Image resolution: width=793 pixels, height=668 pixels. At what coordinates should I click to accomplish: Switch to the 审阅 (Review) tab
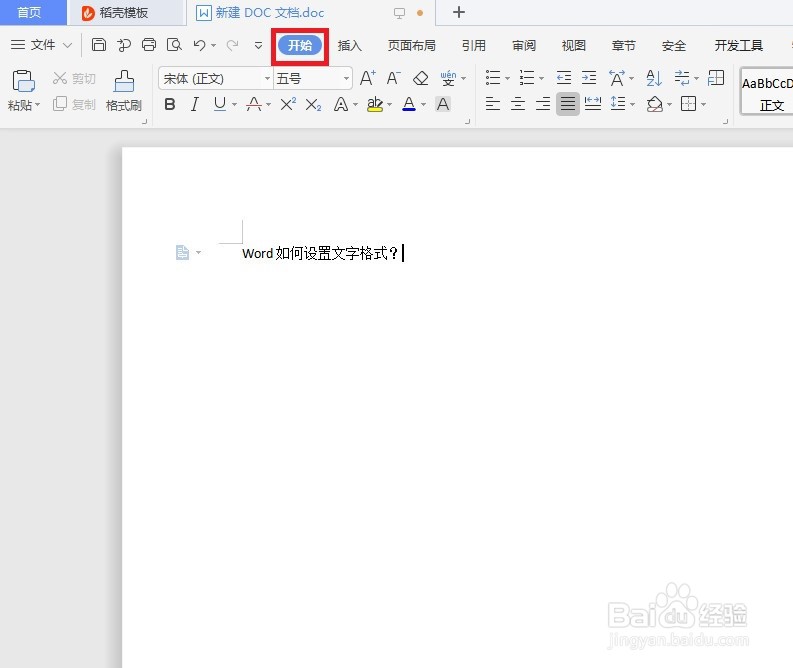(x=524, y=46)
